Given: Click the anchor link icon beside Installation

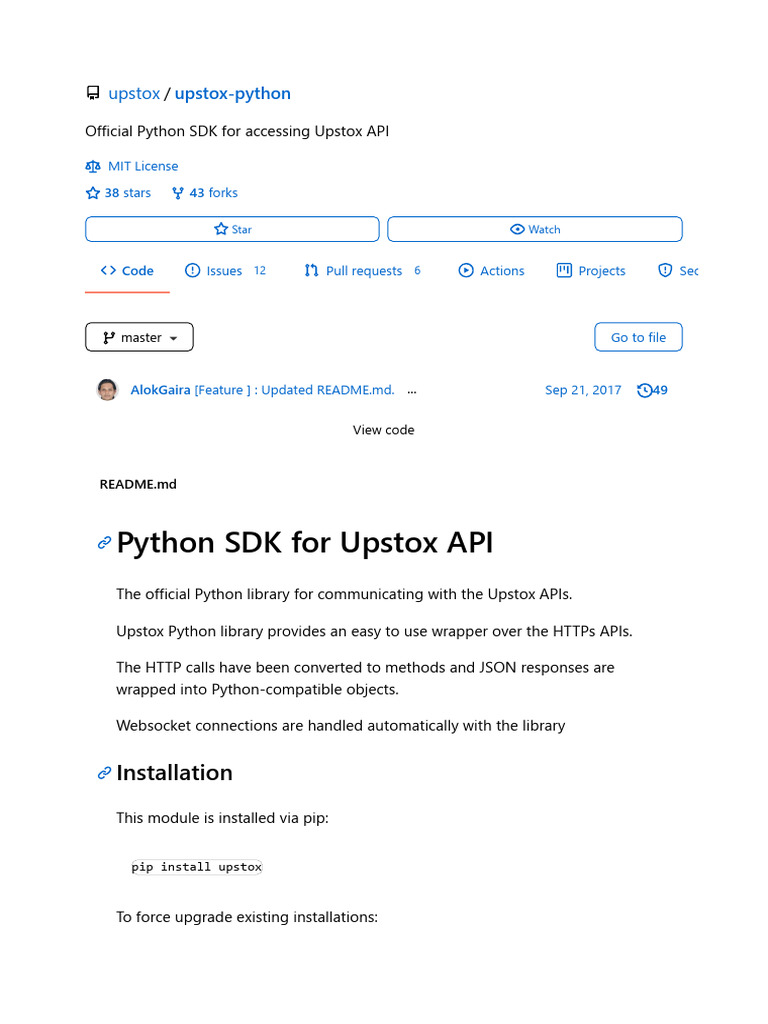Looking at the screenshot, I should [x=104, y=773].
